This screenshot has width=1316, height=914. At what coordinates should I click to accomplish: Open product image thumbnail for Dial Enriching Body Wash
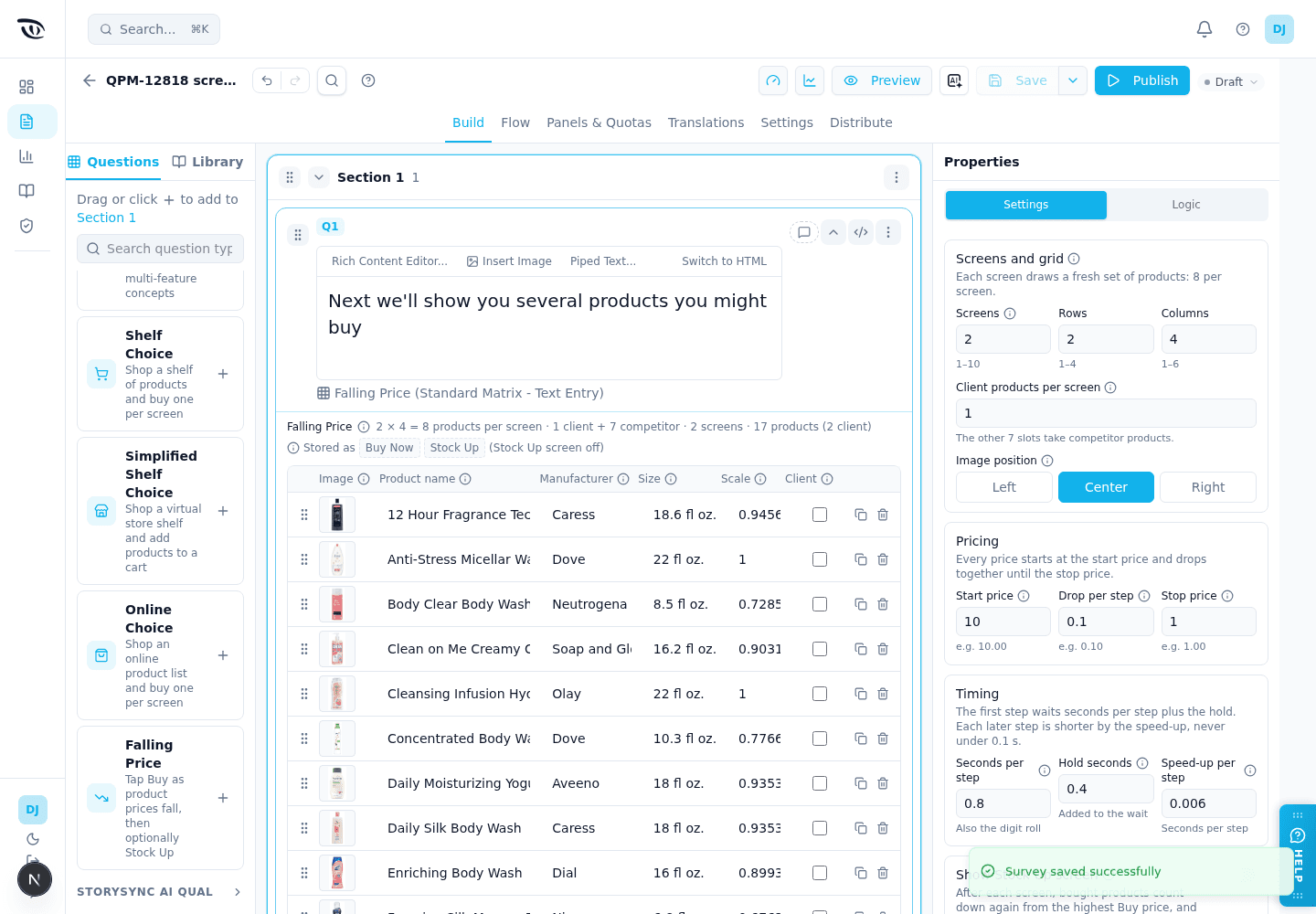click(x=337, y=873)
